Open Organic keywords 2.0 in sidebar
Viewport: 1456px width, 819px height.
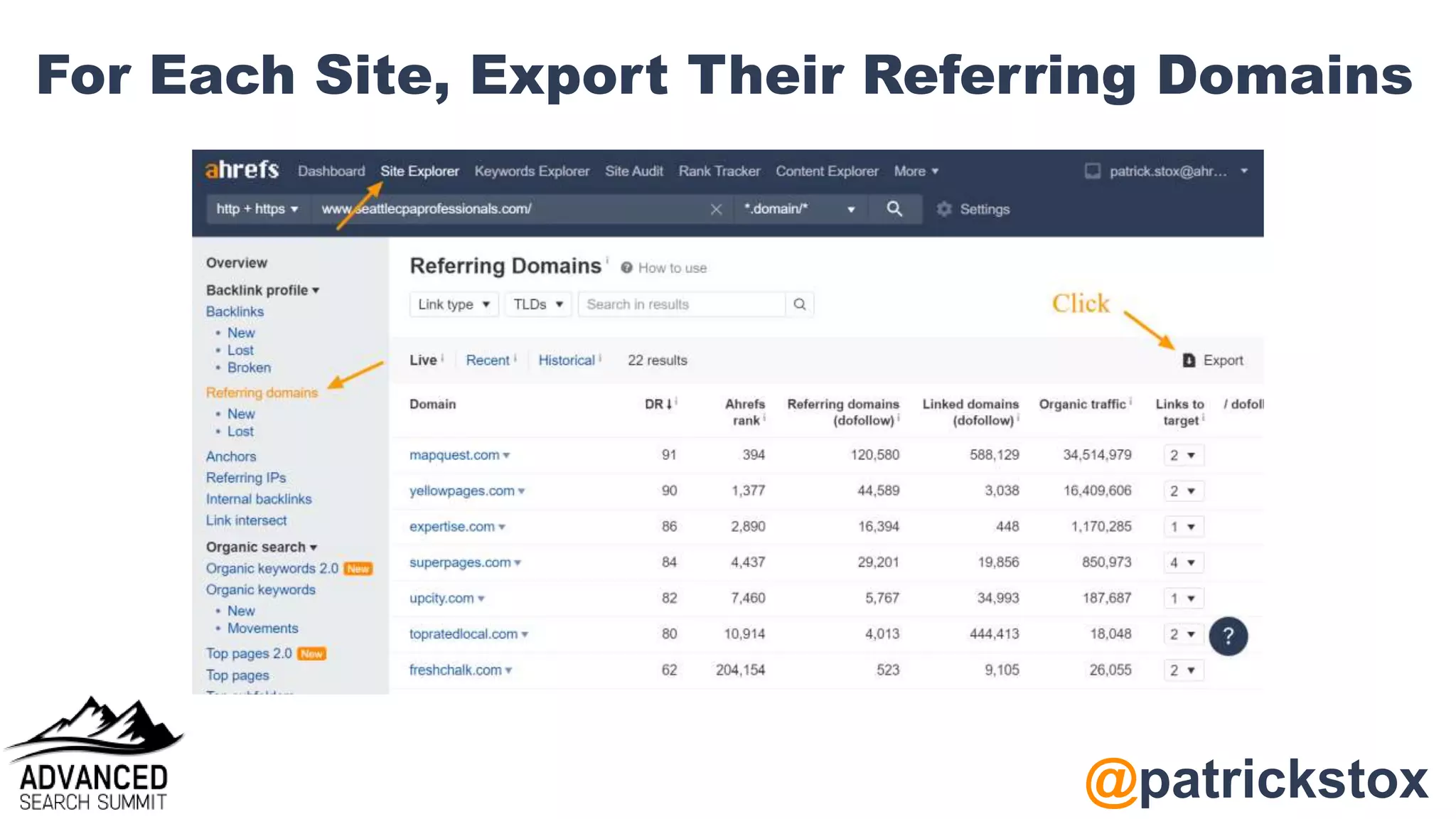(x=272, y=569)
